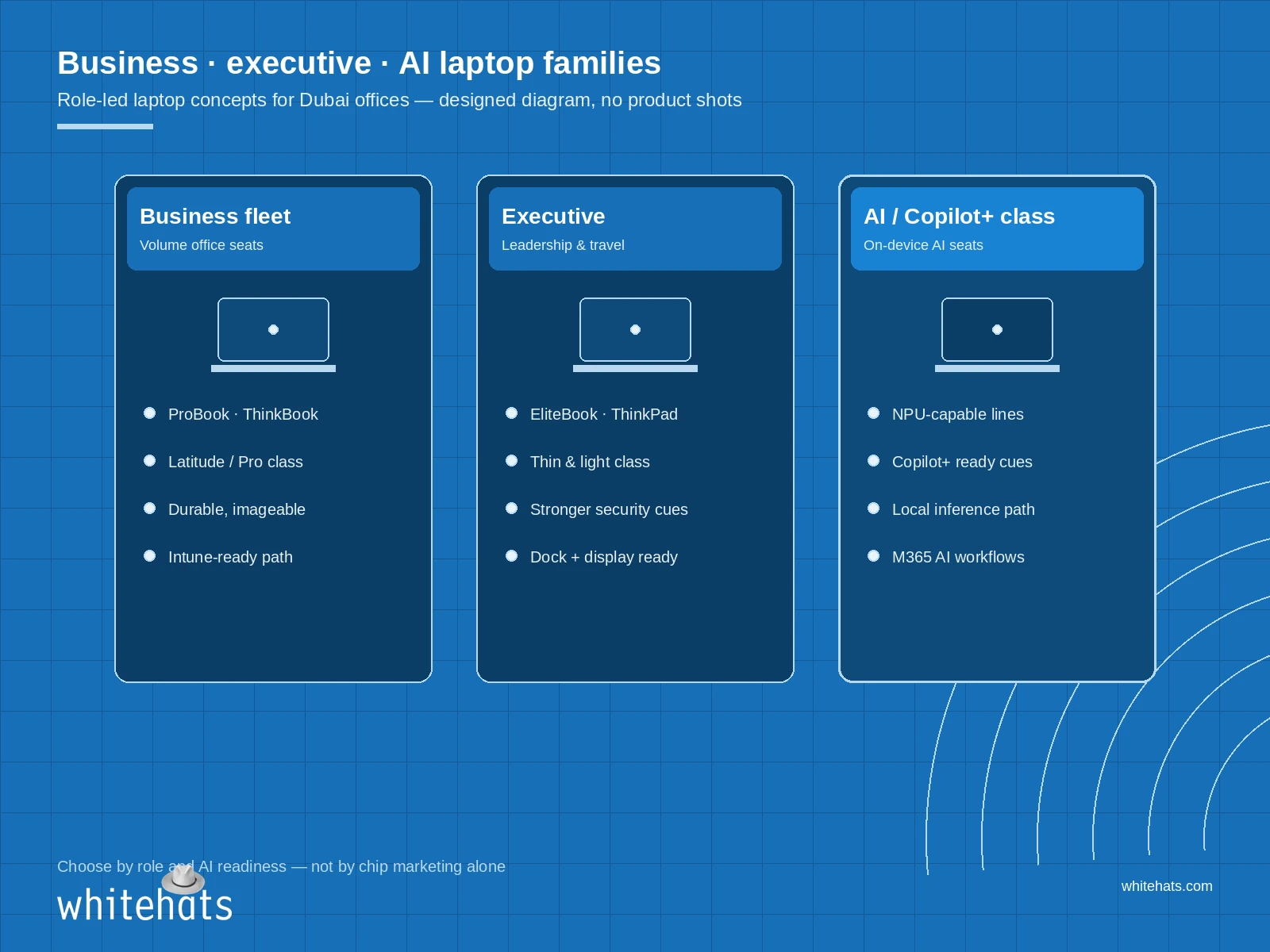Screen dimensions: 1270x952
Task: Click the 'Dock + display ready' text
Action: [x=604, y=557]
